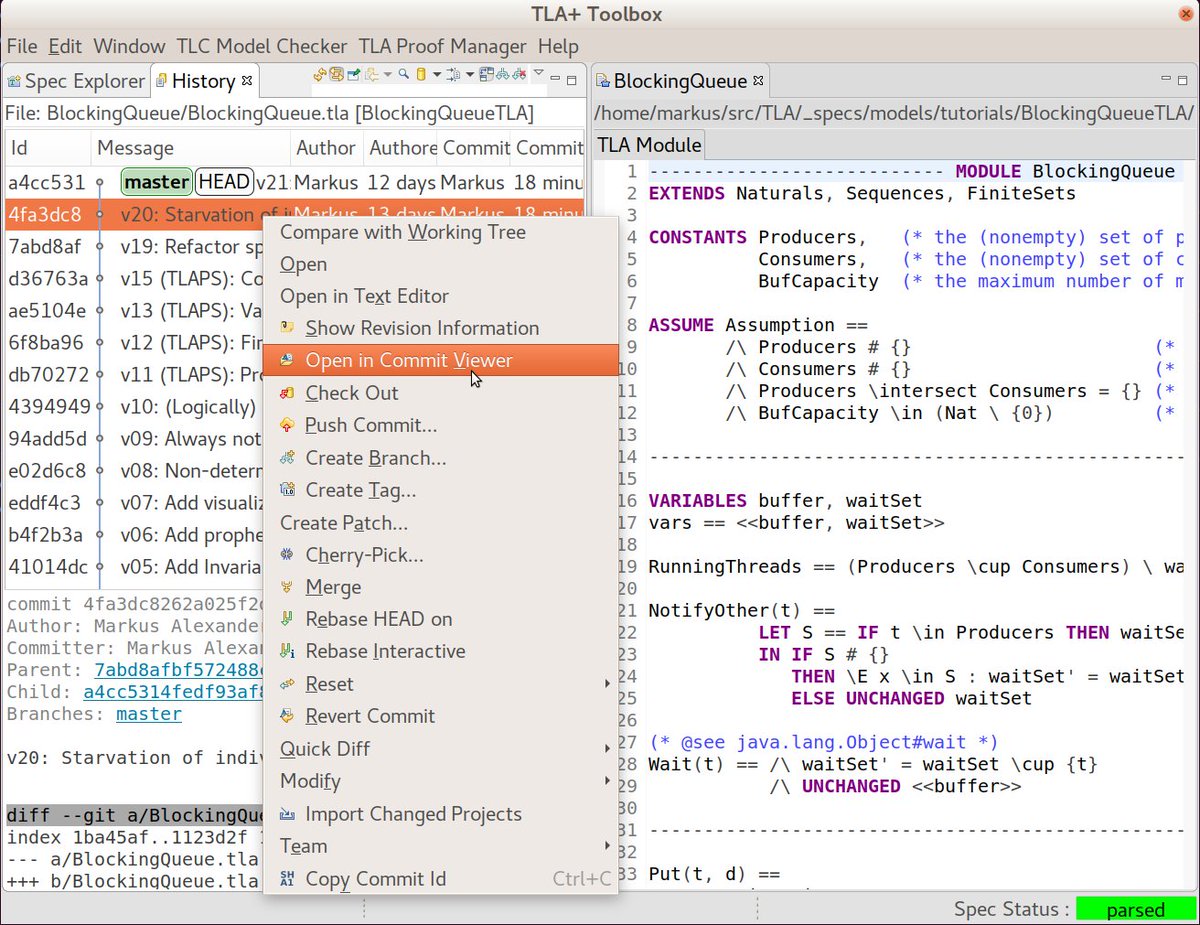Expand the Quick Diff submenu arrow
1200x925 pixels.
click(x=608, y=749)
